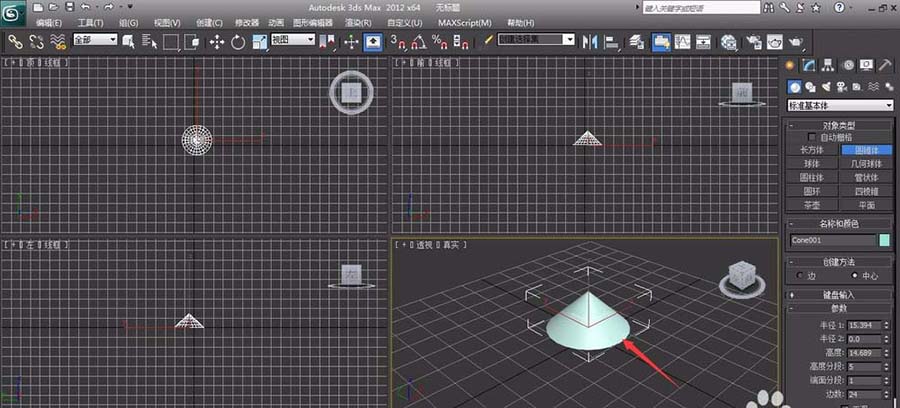
Task: Expand the '键盘输入' rollout
Action: pos(839,295)
